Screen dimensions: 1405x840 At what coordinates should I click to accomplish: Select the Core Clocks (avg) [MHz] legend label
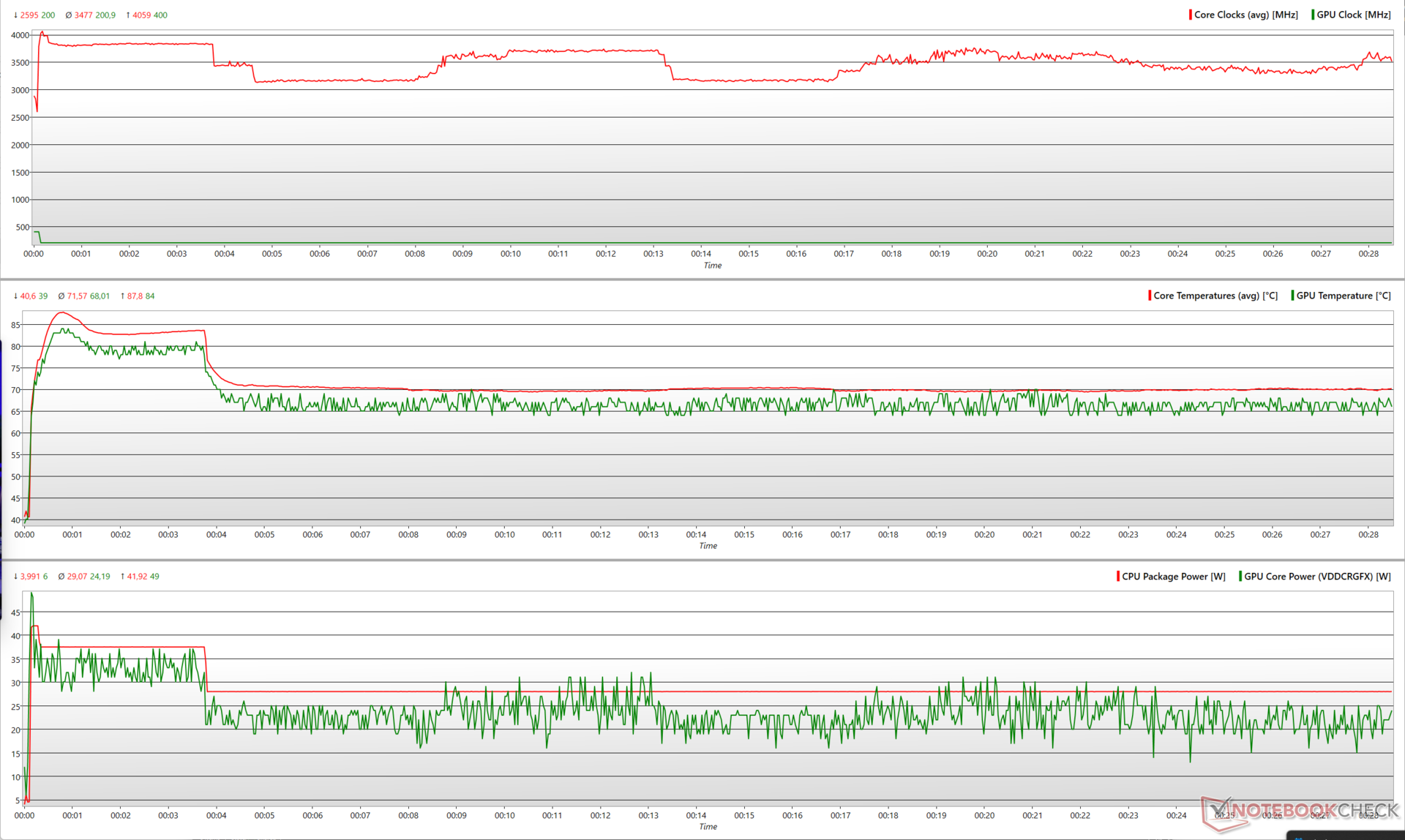pos(1245,15)
